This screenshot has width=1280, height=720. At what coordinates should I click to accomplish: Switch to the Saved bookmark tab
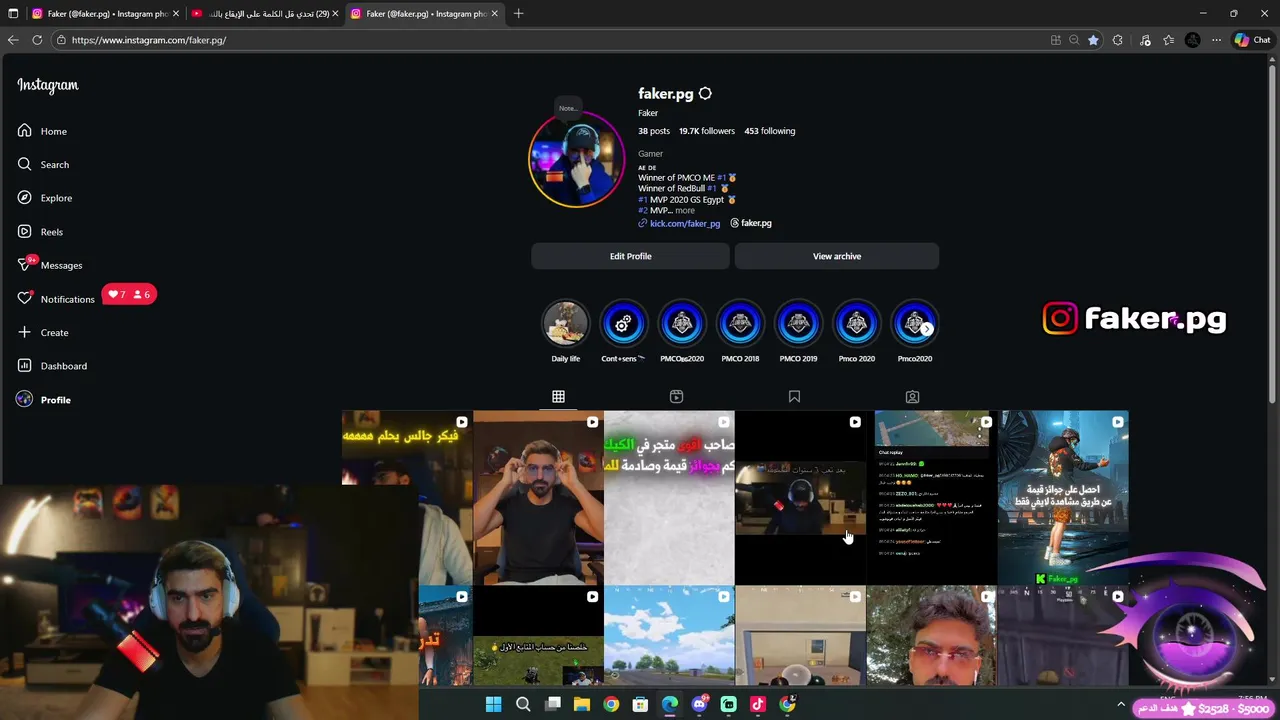(794, 397)
